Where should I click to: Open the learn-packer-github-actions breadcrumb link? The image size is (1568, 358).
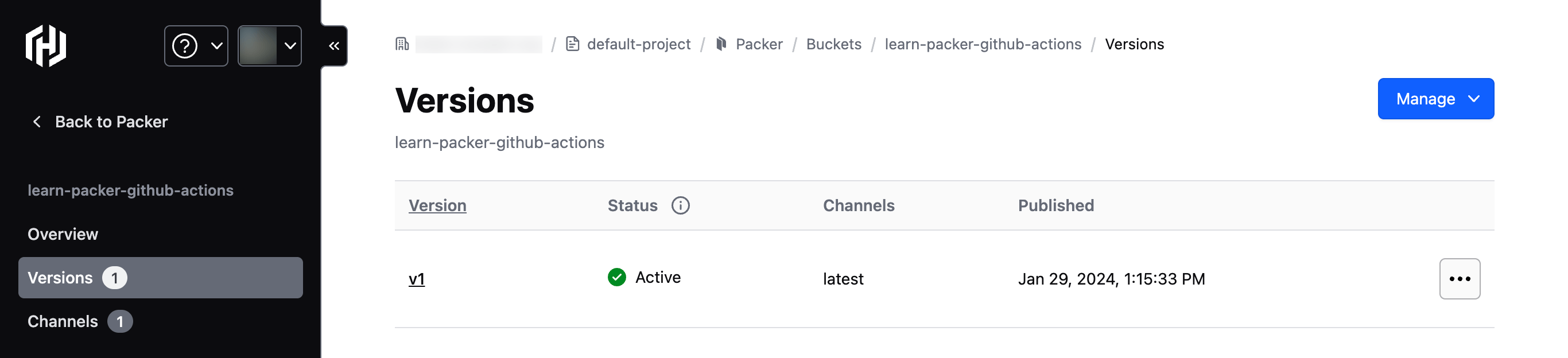(983, 44)
